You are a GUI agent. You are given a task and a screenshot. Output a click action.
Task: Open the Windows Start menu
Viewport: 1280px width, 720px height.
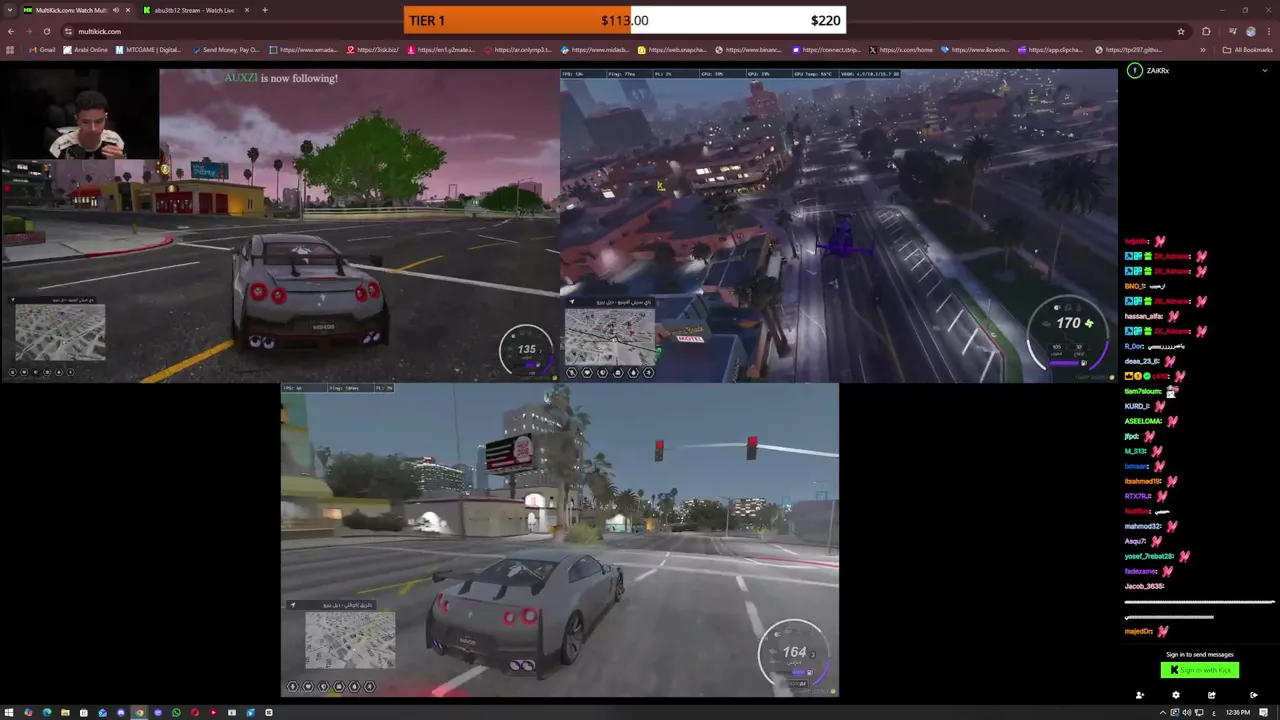(9, 712)
